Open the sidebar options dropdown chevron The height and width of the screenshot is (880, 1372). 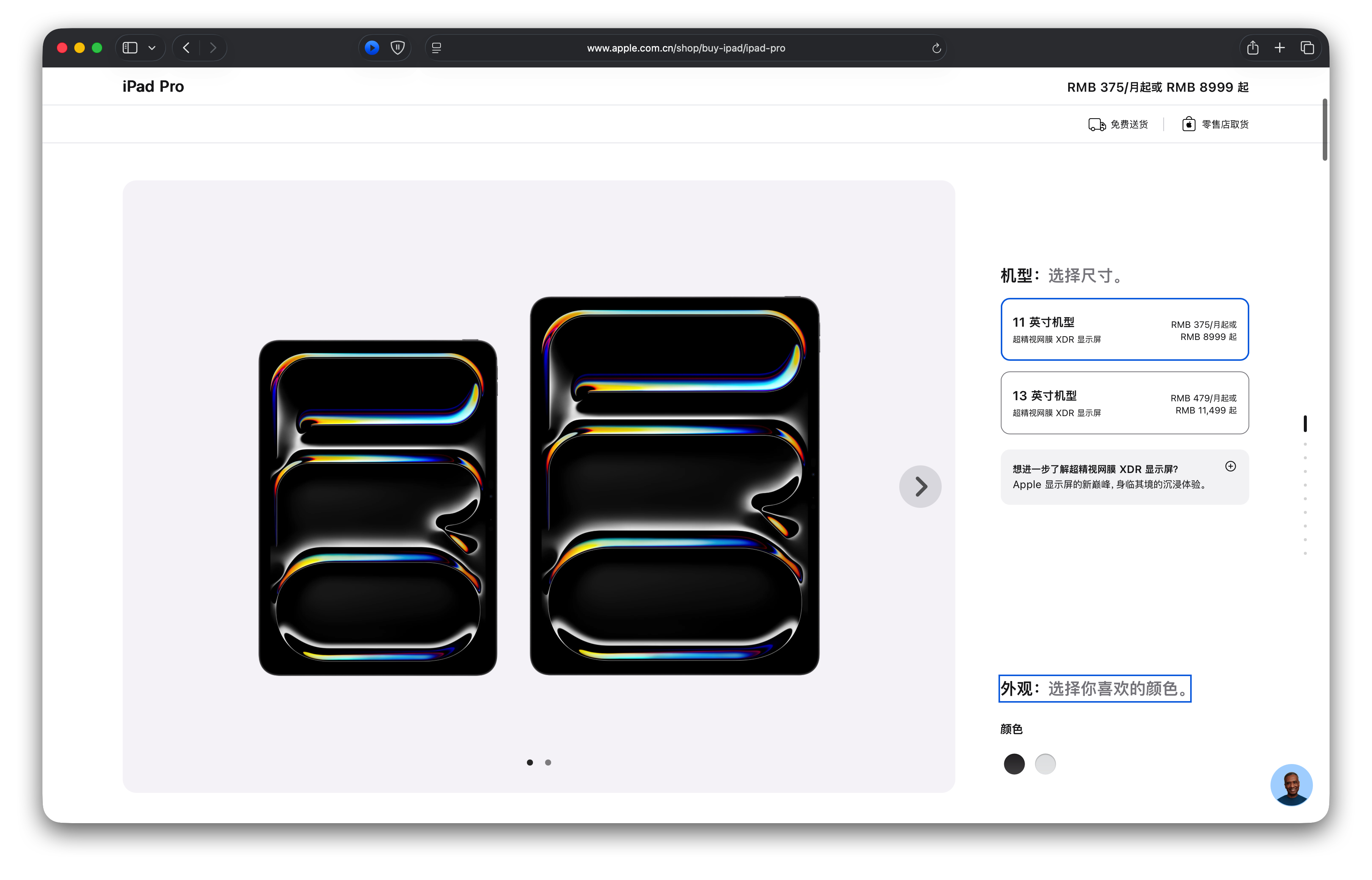coord(152,48)
